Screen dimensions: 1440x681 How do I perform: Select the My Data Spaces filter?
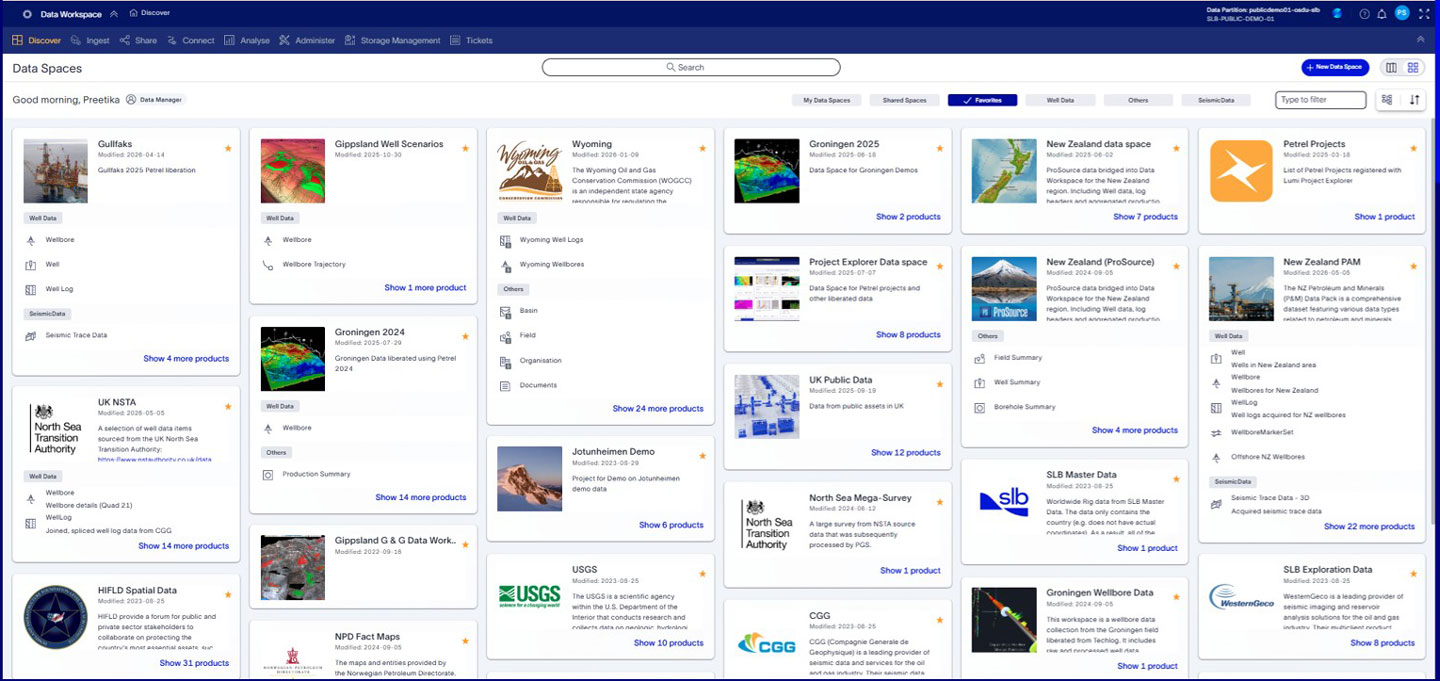point(826,100)
